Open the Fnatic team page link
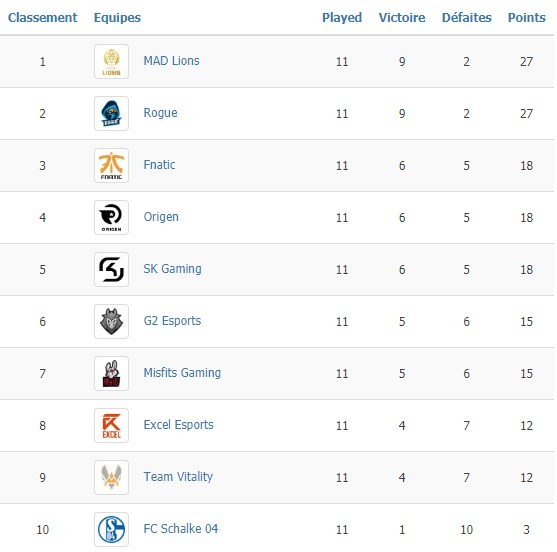 (x=159, y=165)
